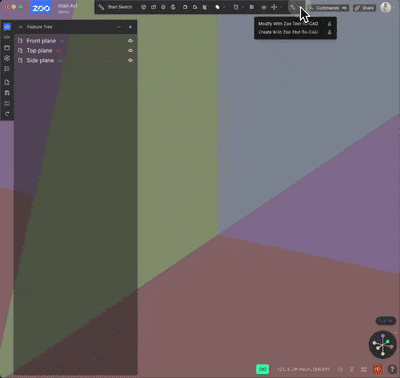The image size is (400, 378).
Task: Click the Start Sketch button
Action: point(116,7)
